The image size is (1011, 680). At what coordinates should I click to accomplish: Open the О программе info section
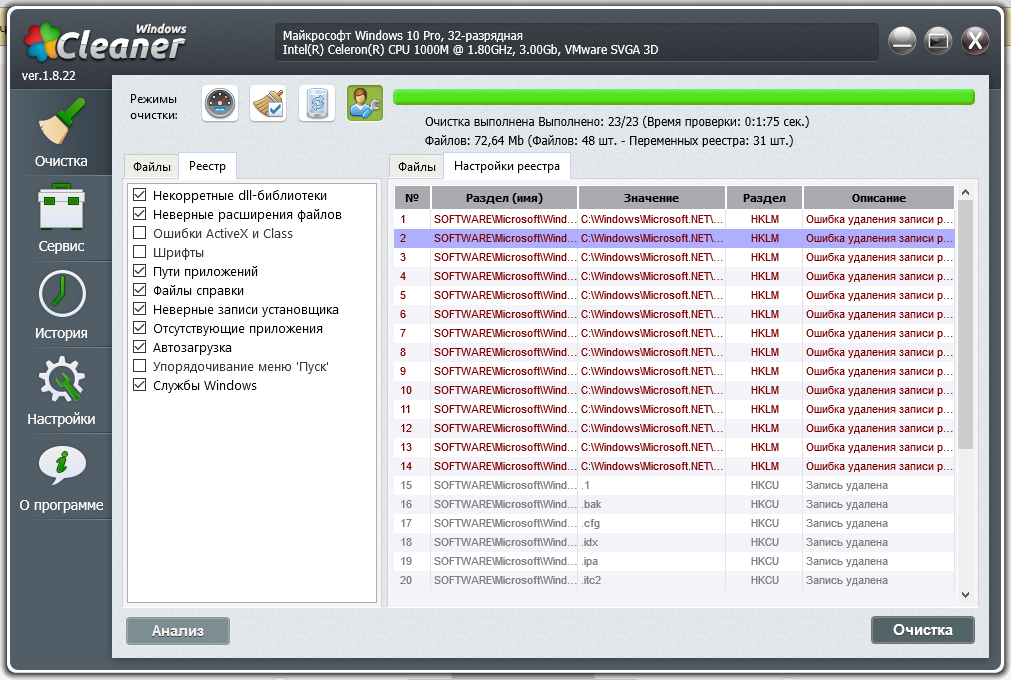point(61,478)
